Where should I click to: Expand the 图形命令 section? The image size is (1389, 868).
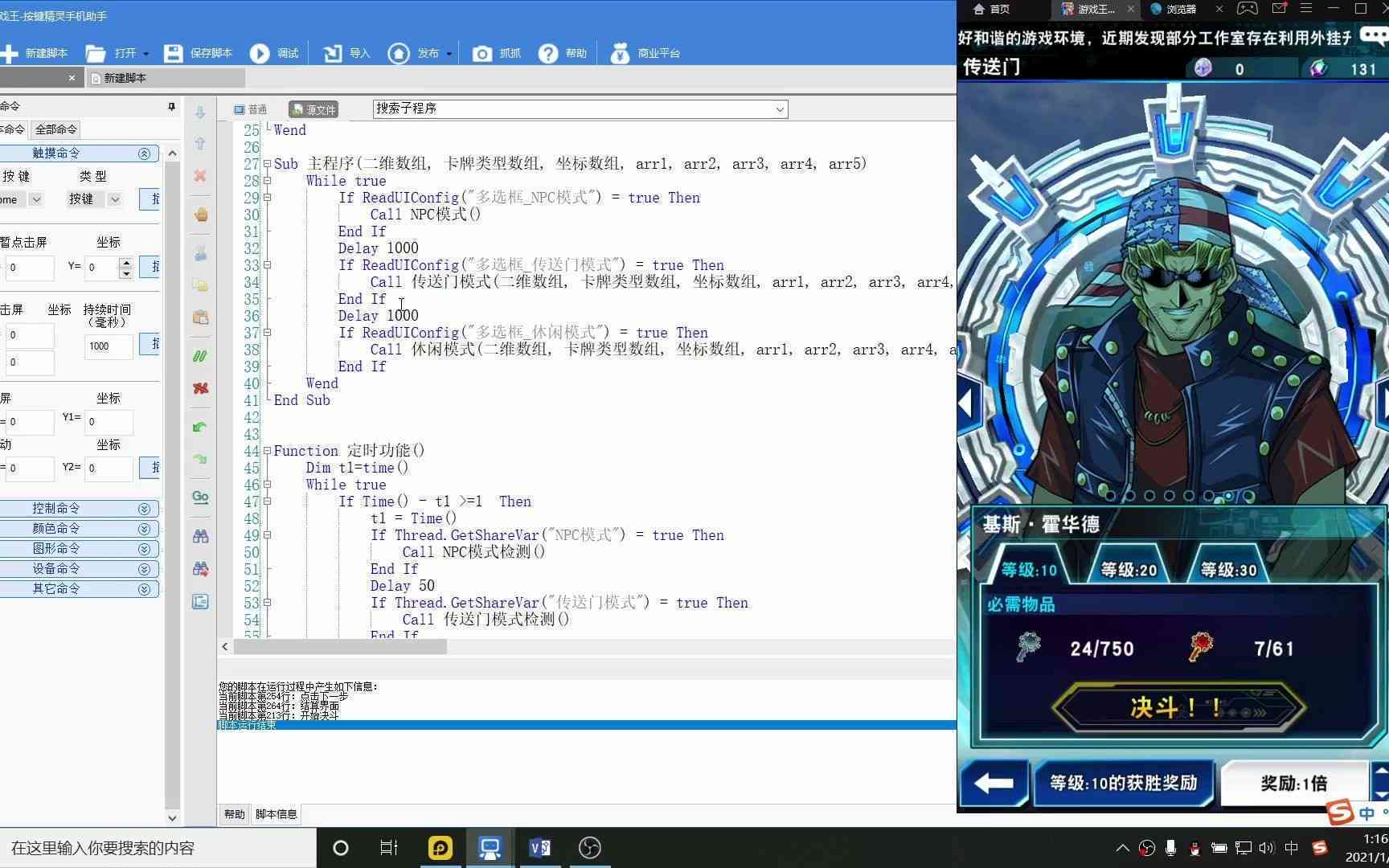click(144, 549)
